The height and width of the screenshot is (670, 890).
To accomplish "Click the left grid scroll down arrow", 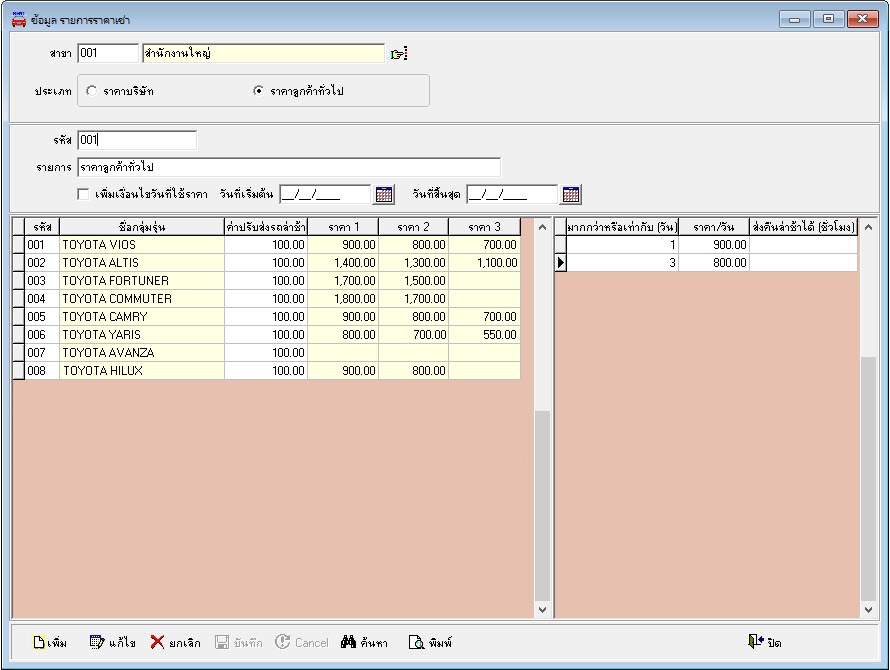I will 542,609.
